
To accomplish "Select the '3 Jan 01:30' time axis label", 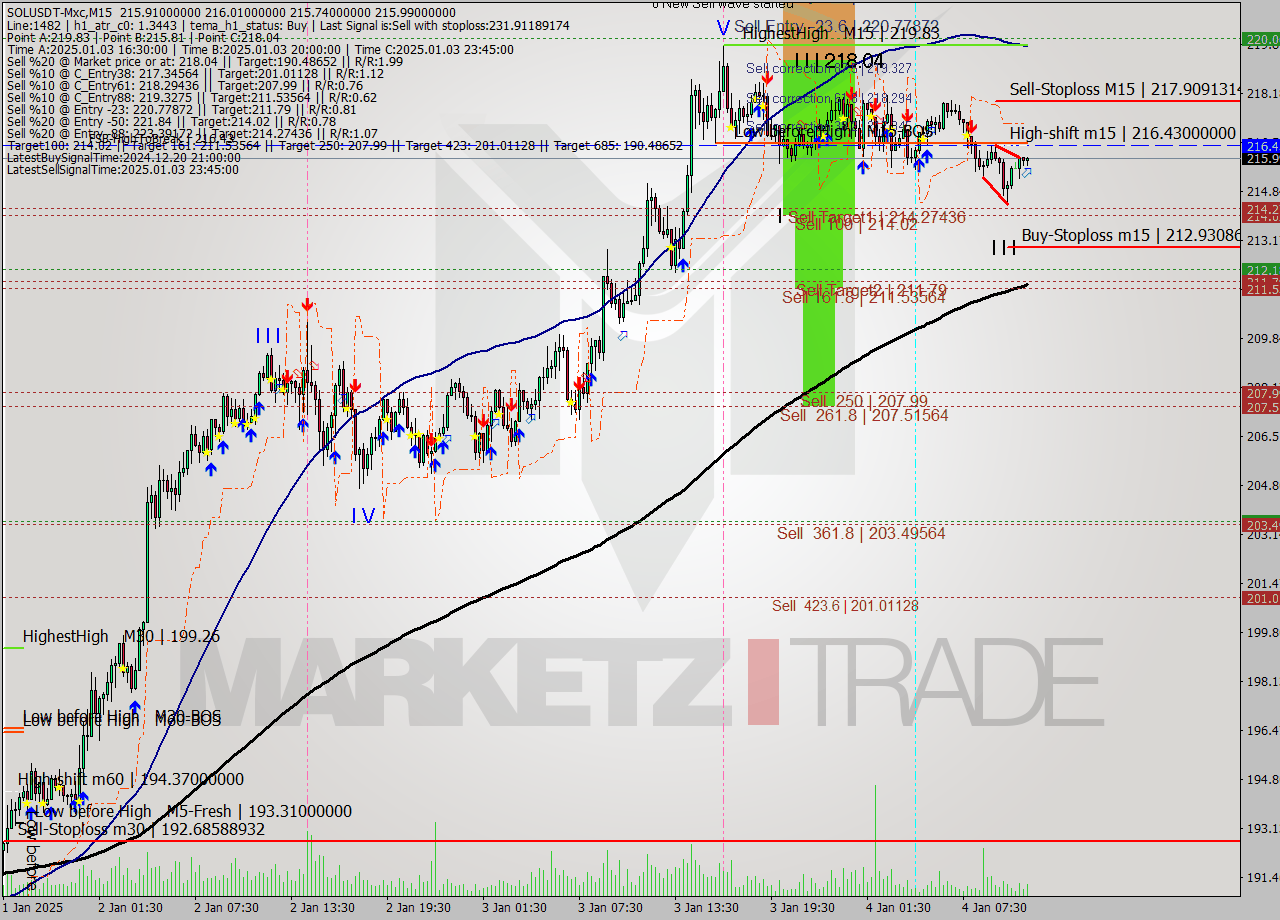I will tap(515, 908).
